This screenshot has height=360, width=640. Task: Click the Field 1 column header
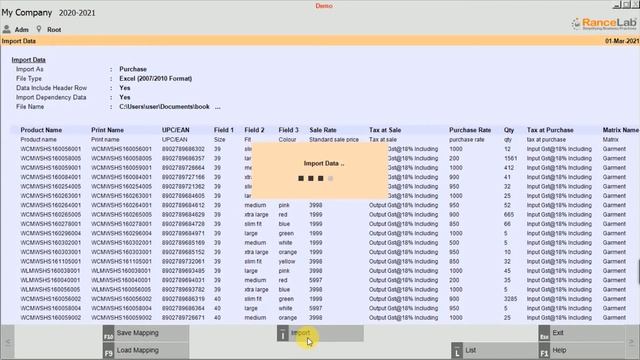click(224, 130)
